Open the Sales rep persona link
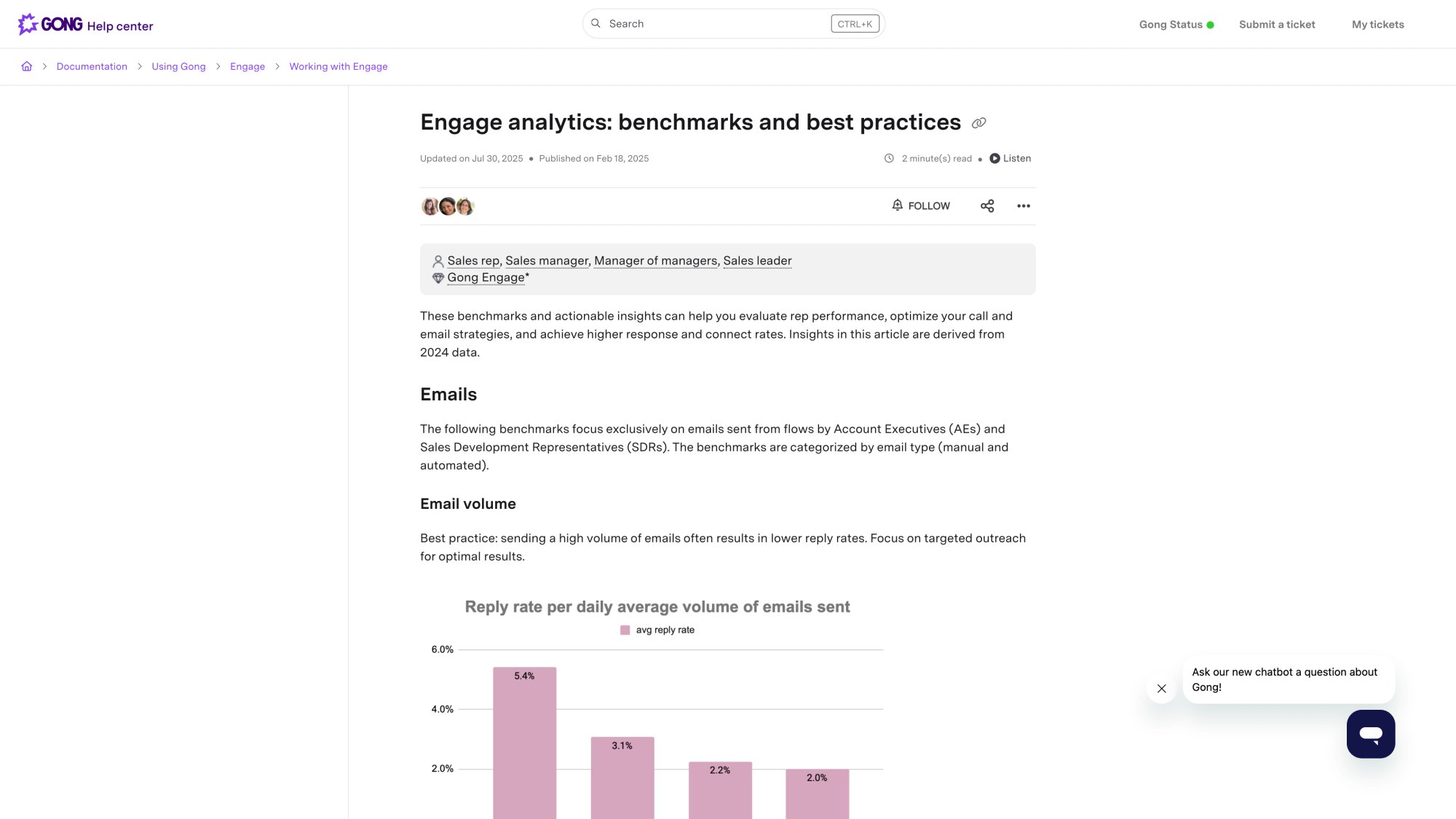Screen dimensions: 1456x819 click(x=473, y=261)
